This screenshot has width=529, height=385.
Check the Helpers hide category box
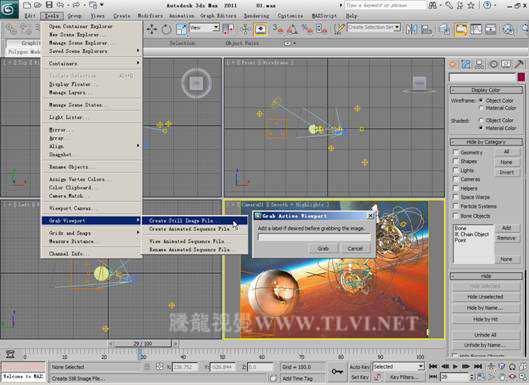(455, 188)
